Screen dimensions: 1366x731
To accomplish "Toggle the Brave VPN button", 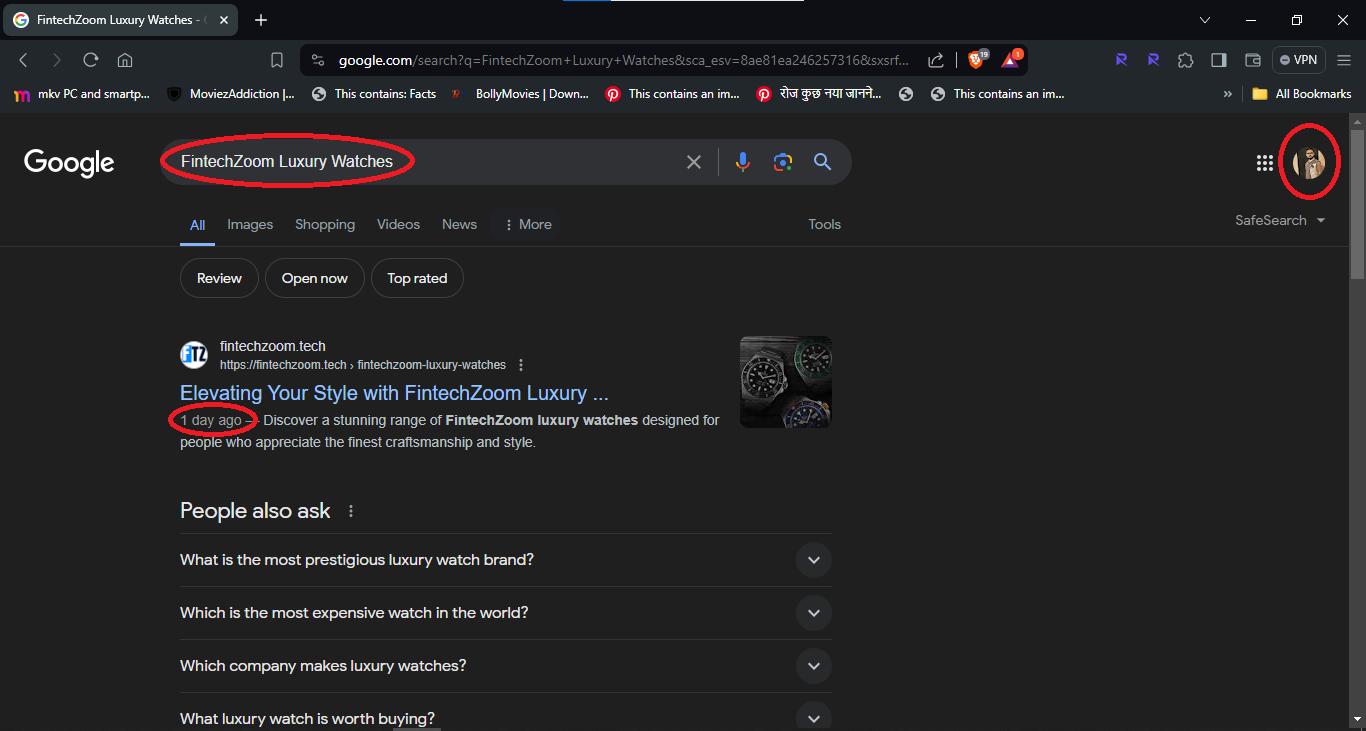I will [x=1298, y=60].
